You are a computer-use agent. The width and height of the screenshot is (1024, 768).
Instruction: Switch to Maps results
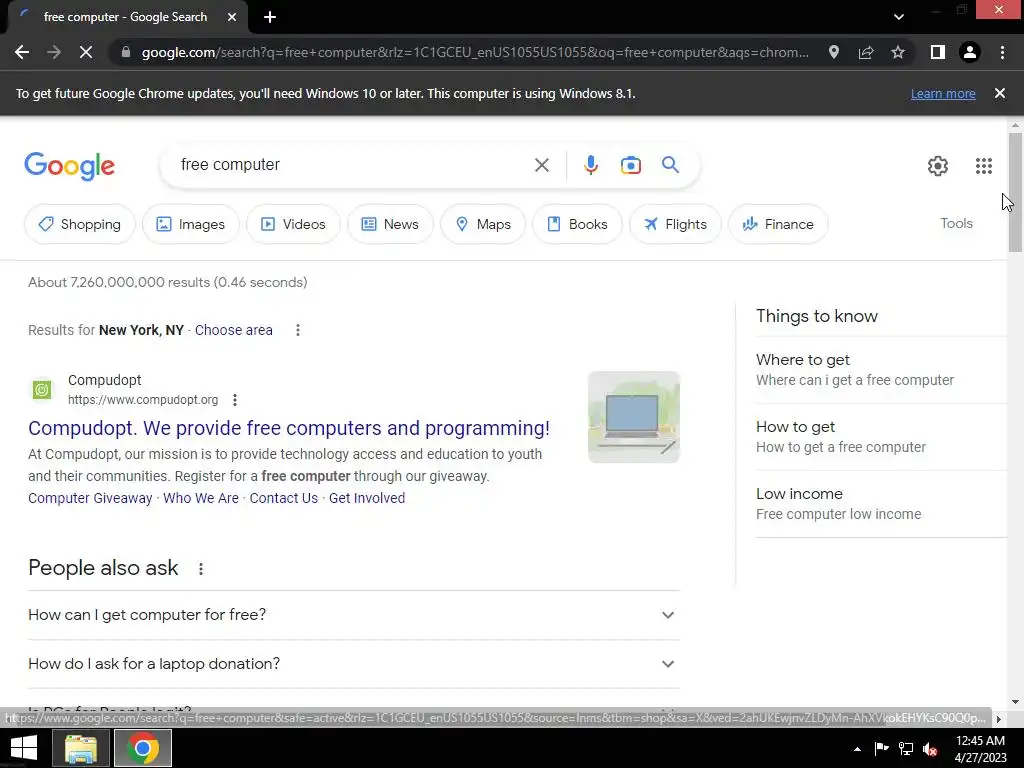click(483, 224)
